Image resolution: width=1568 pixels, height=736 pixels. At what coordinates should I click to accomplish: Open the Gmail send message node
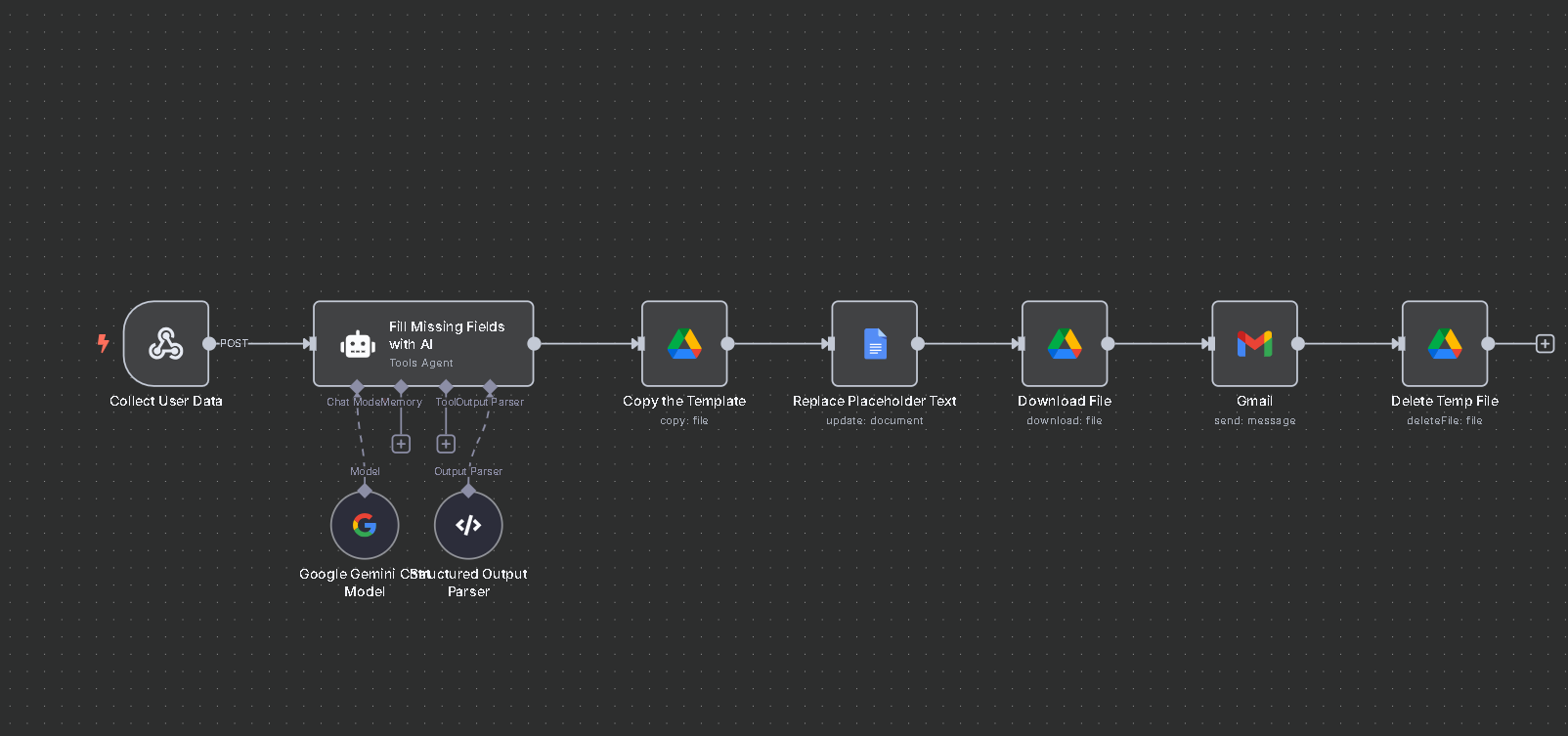click(1254, 344)
